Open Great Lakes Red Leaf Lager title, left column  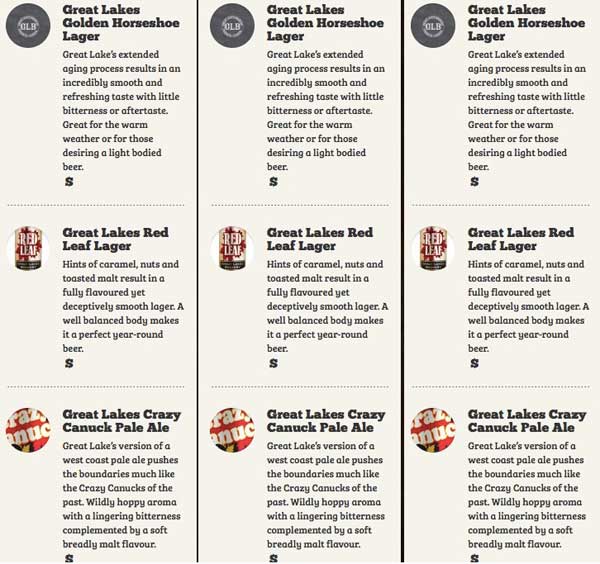pyautogui.click(x=115, y=239)
